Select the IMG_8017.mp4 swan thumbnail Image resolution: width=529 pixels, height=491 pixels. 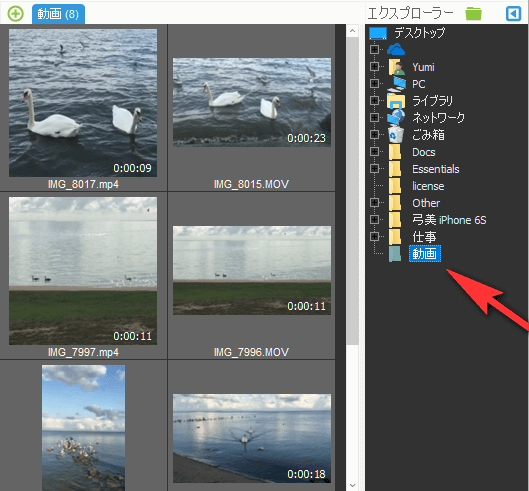point(83,103)
